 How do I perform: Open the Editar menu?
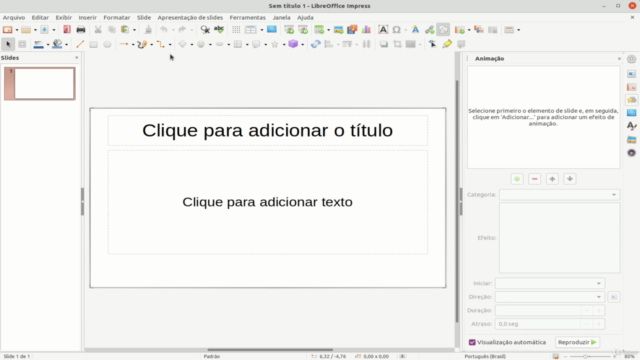tap(40, 18)
